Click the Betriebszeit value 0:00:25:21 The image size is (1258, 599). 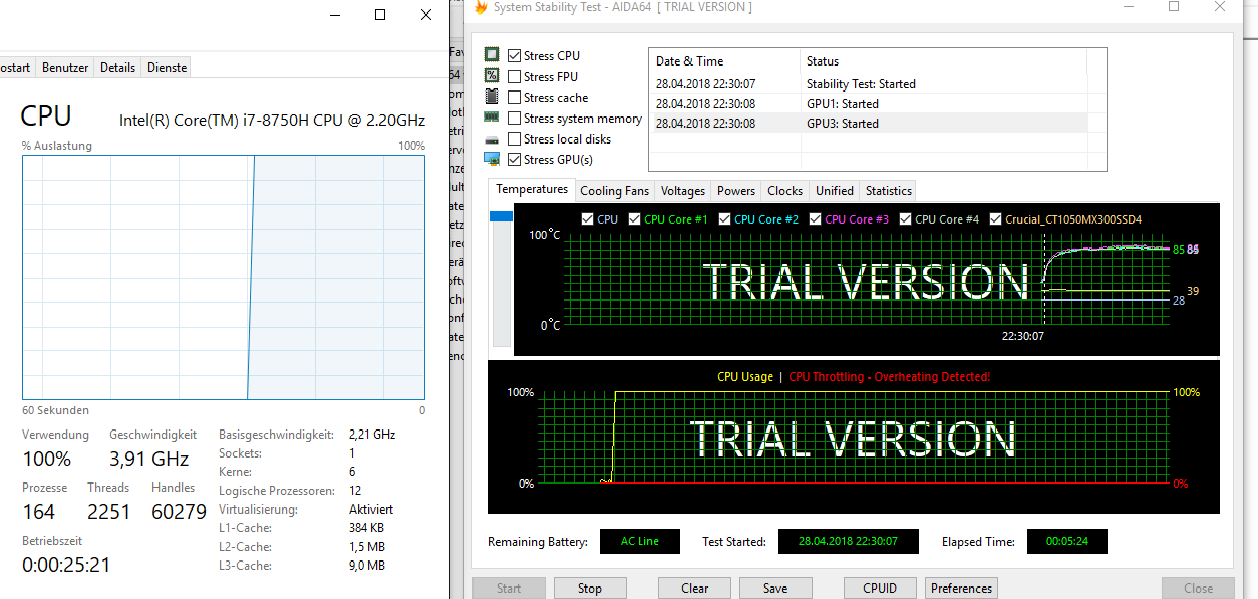pyautogui.click(x=66, y=565)
